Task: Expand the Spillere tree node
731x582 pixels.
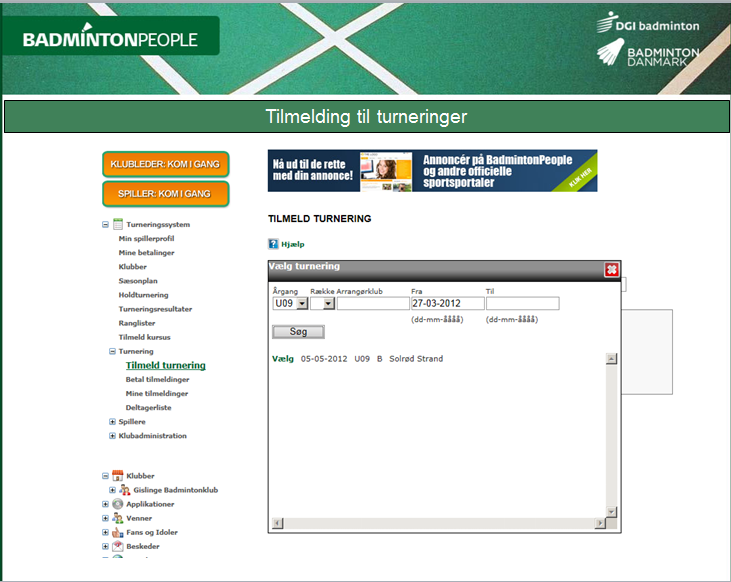Action: [111, 422]
